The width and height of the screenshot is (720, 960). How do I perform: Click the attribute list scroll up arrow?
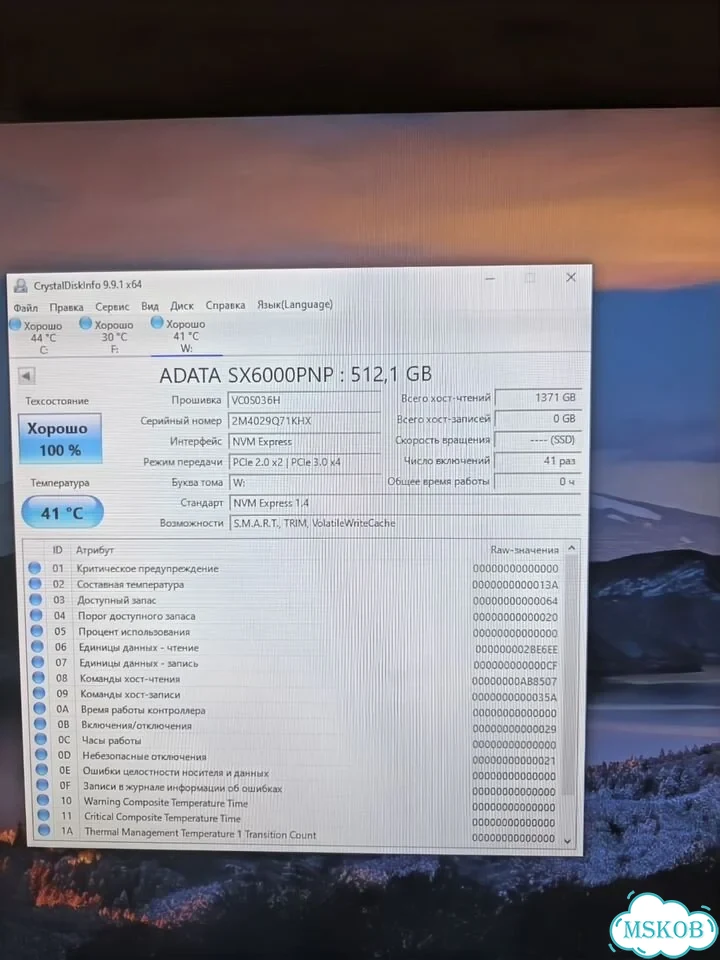tap(571, 548)
